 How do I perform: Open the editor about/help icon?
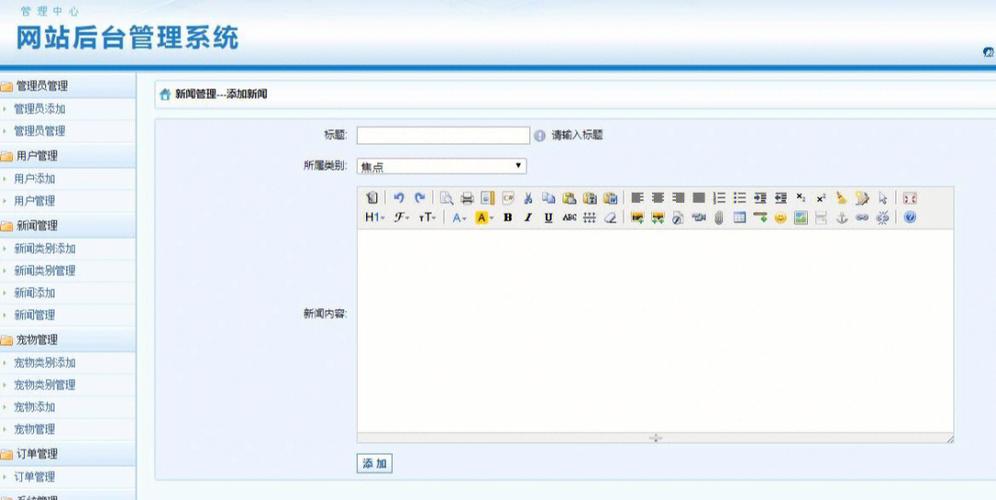[910, 217]
